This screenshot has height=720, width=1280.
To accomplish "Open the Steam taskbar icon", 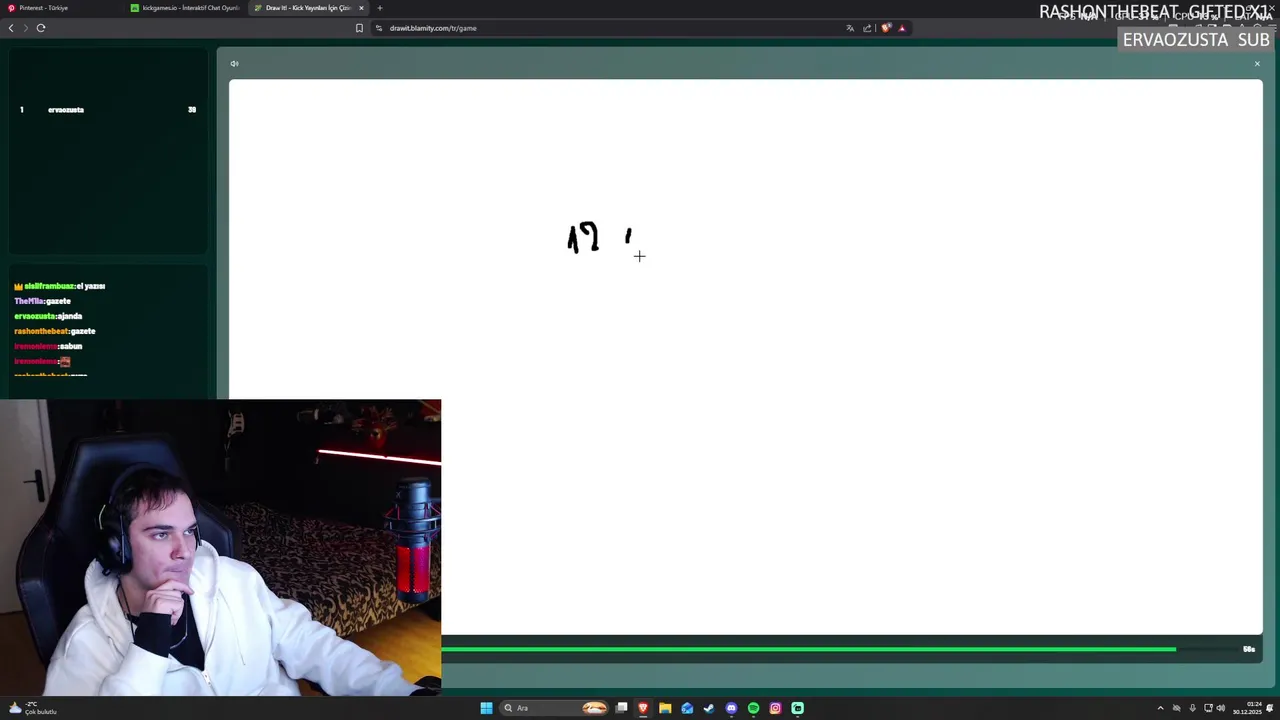I will [709, 708].
